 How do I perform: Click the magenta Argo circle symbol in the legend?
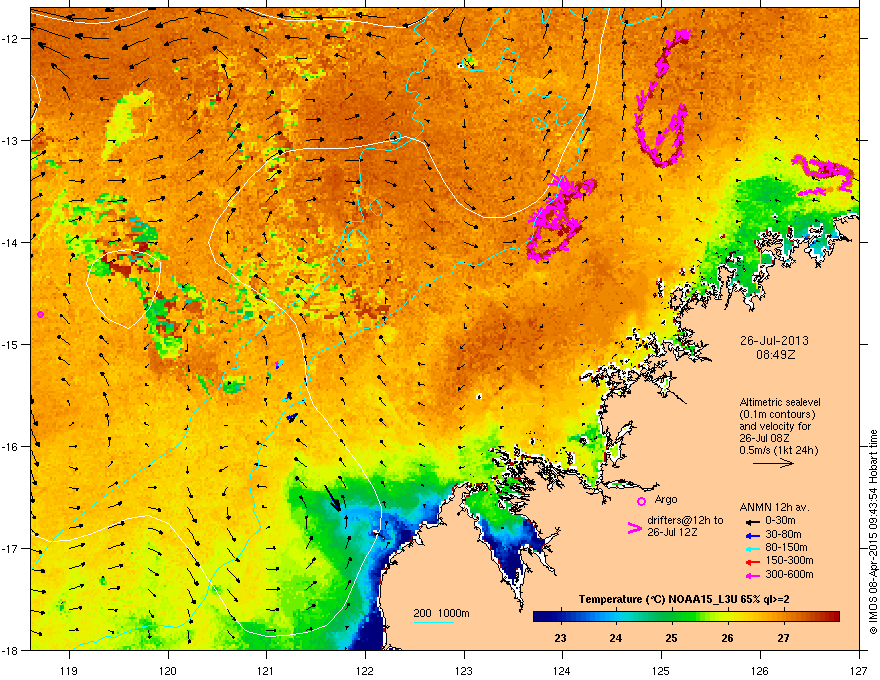pyautogui.click(x=641, y=501)
